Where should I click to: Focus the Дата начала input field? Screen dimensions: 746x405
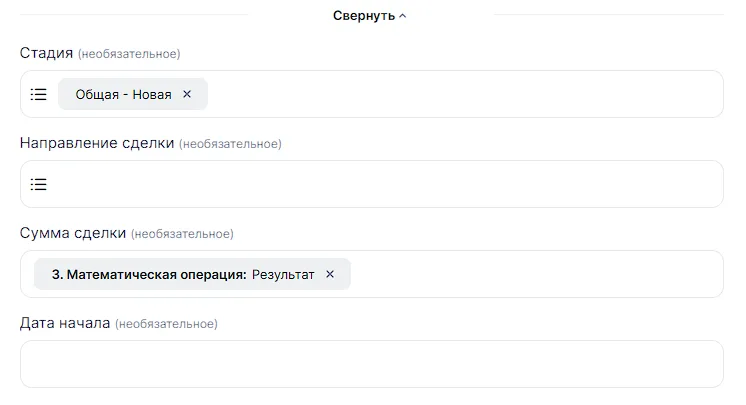click(x=371, y=364)
